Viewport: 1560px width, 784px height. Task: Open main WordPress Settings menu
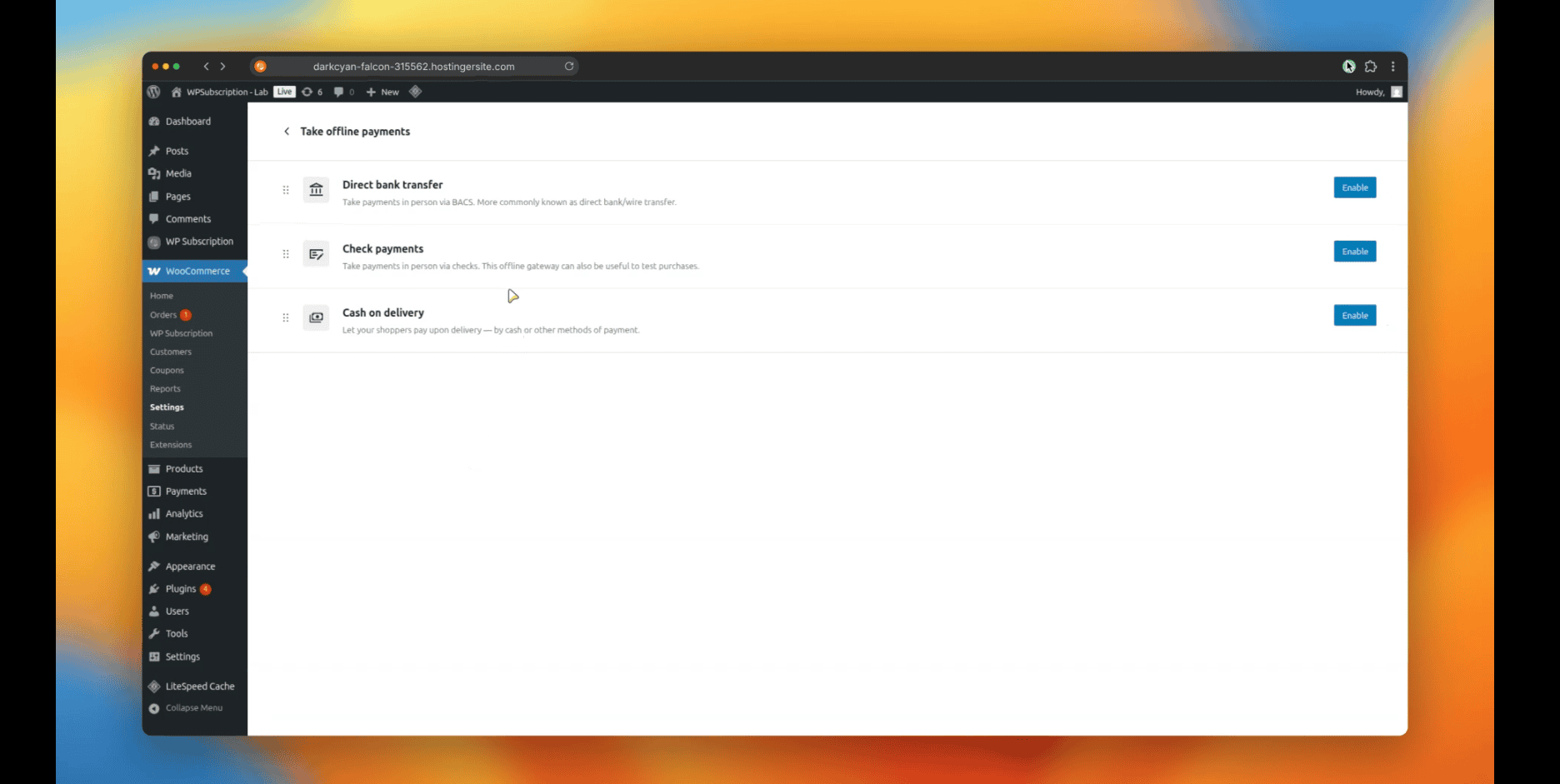click(194, 657)
